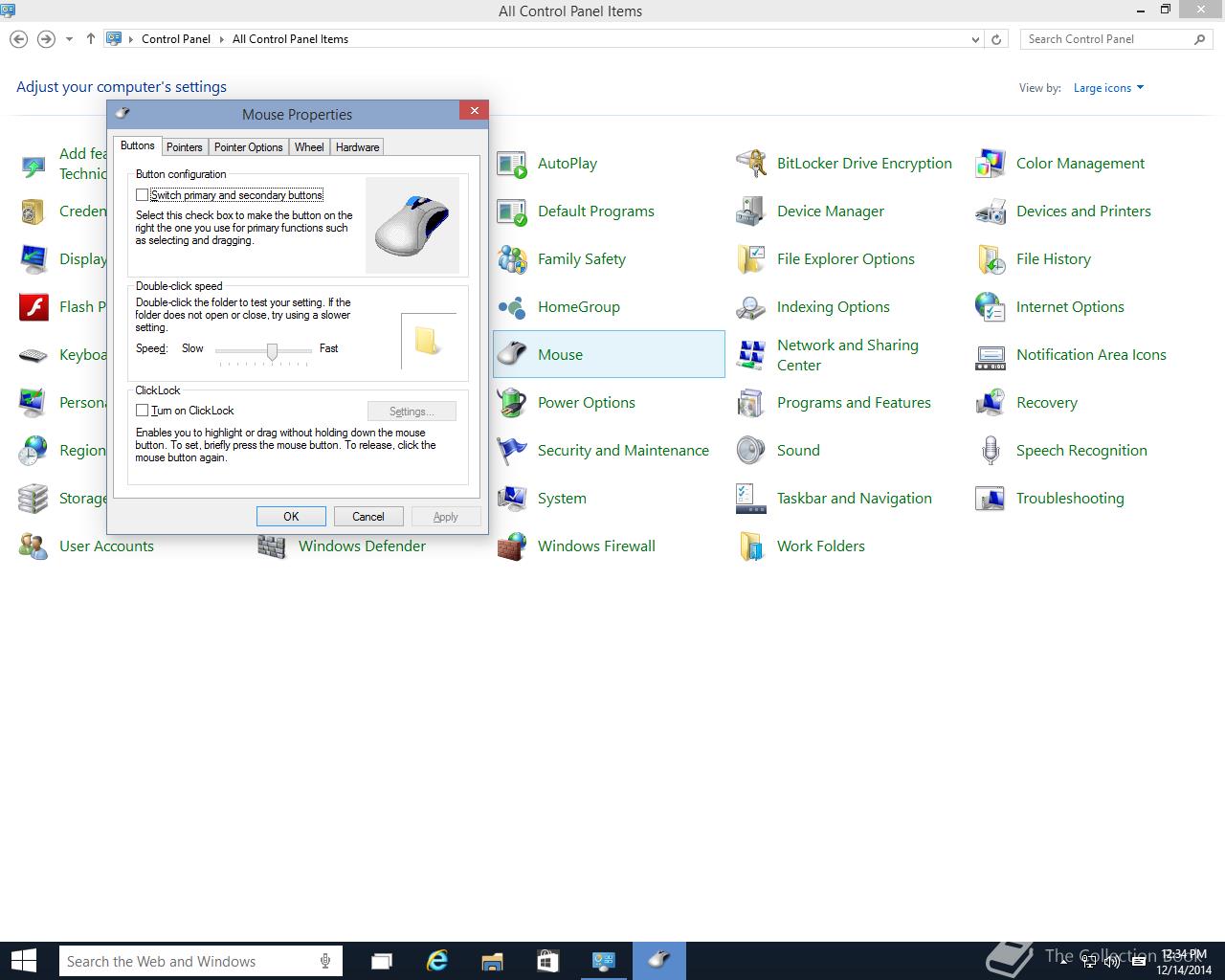
Task: Expand the address bar history dropdown
Action: 975,39
